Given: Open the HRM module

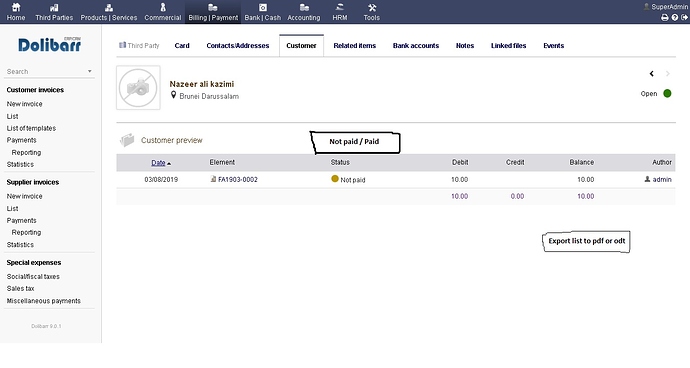Looking at the screenshot, I should (x=340, y=12).
